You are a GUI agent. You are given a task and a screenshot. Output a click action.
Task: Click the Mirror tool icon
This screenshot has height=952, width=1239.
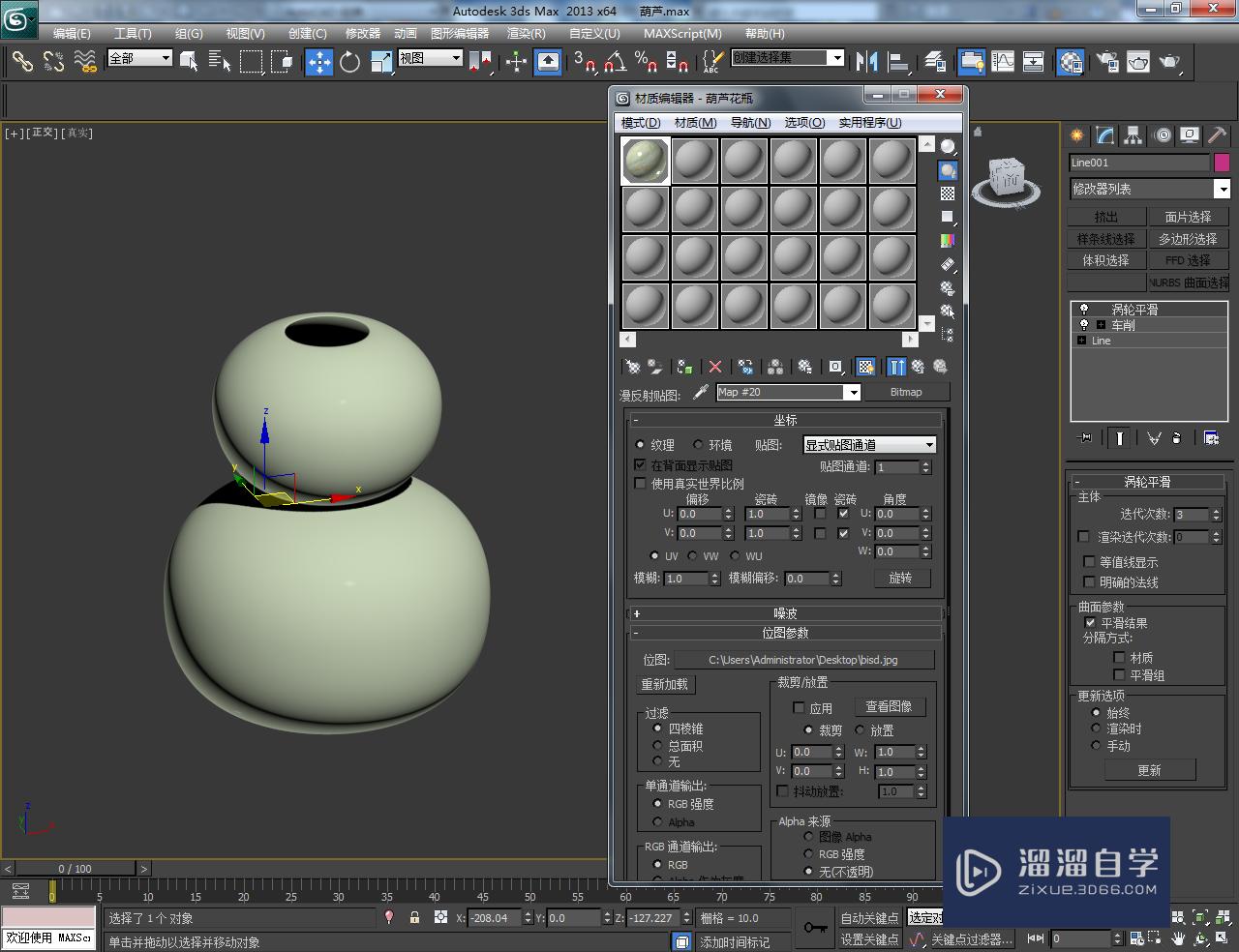pyautogui.click(x=867, y=62)
